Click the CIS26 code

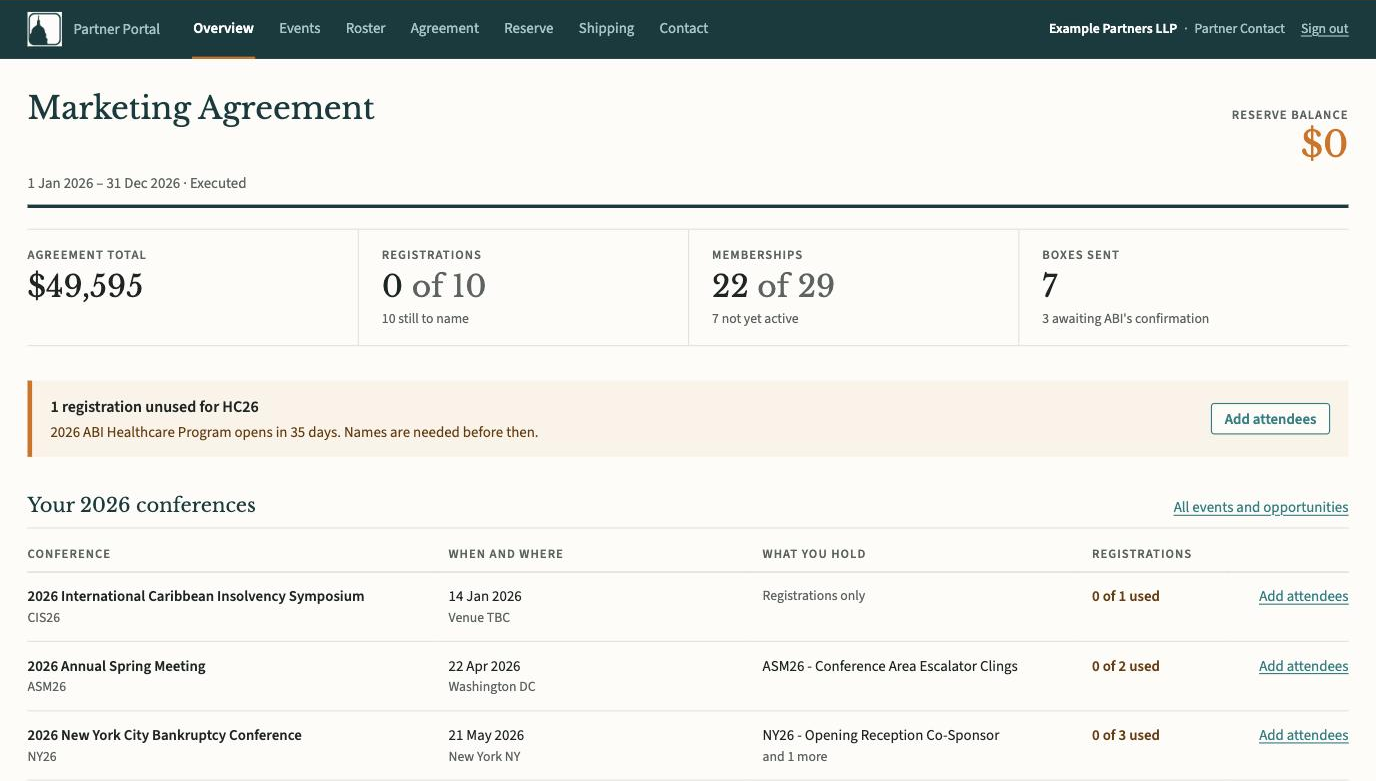[x=44, y=618]
